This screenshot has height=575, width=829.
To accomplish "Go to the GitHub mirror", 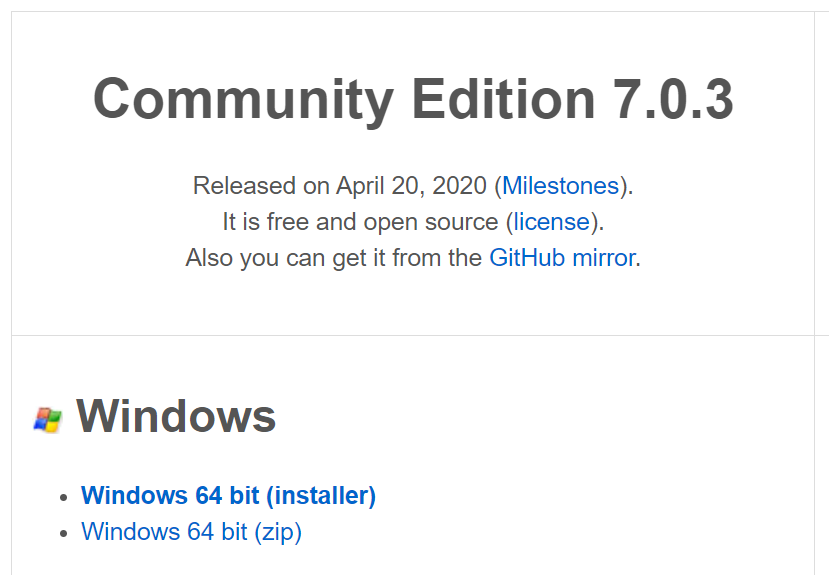I will 562,258.
